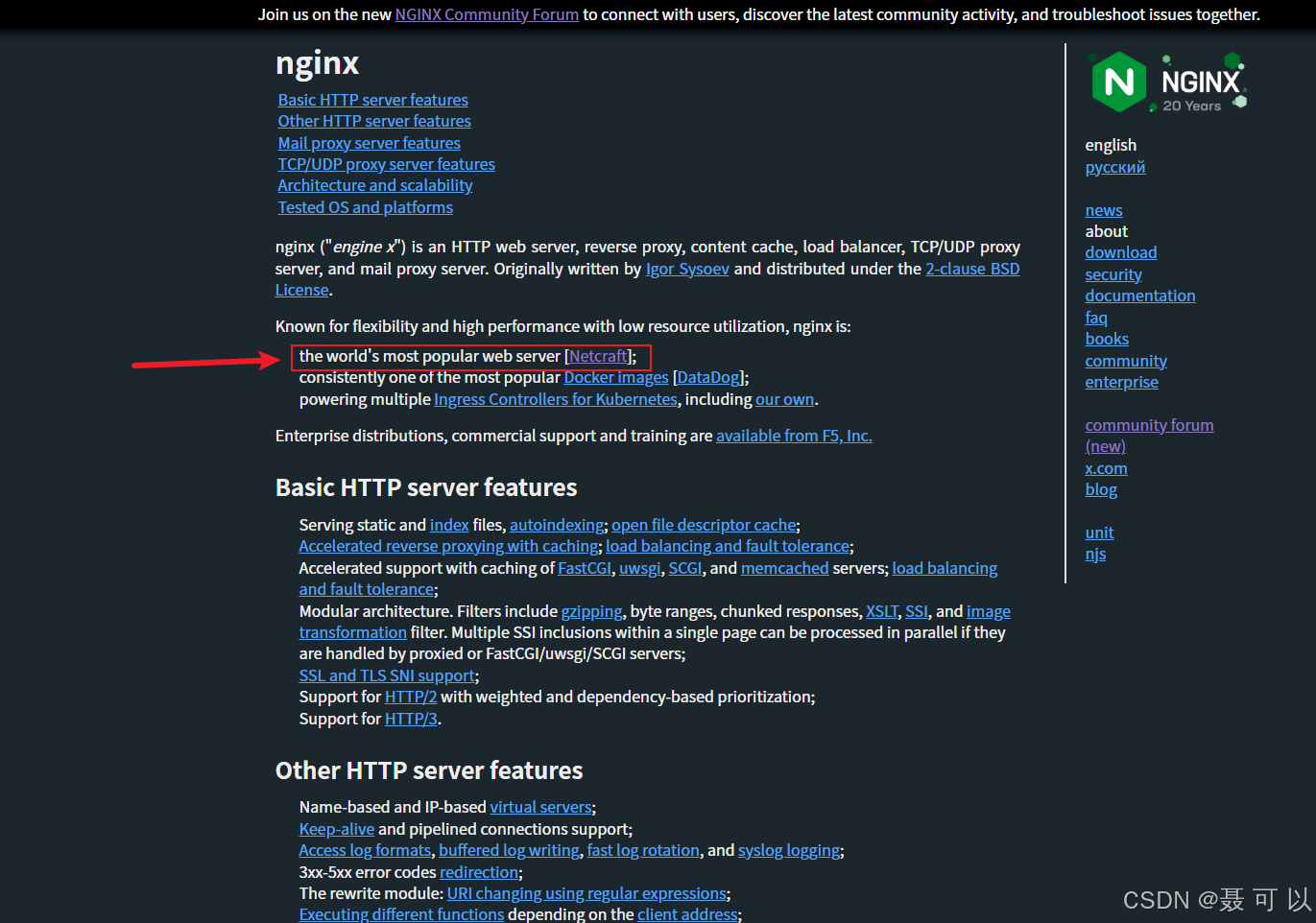Viewport: 1316px width, 923px height.
Task: Click the 'nginx' page title heading
Action: 317,63
